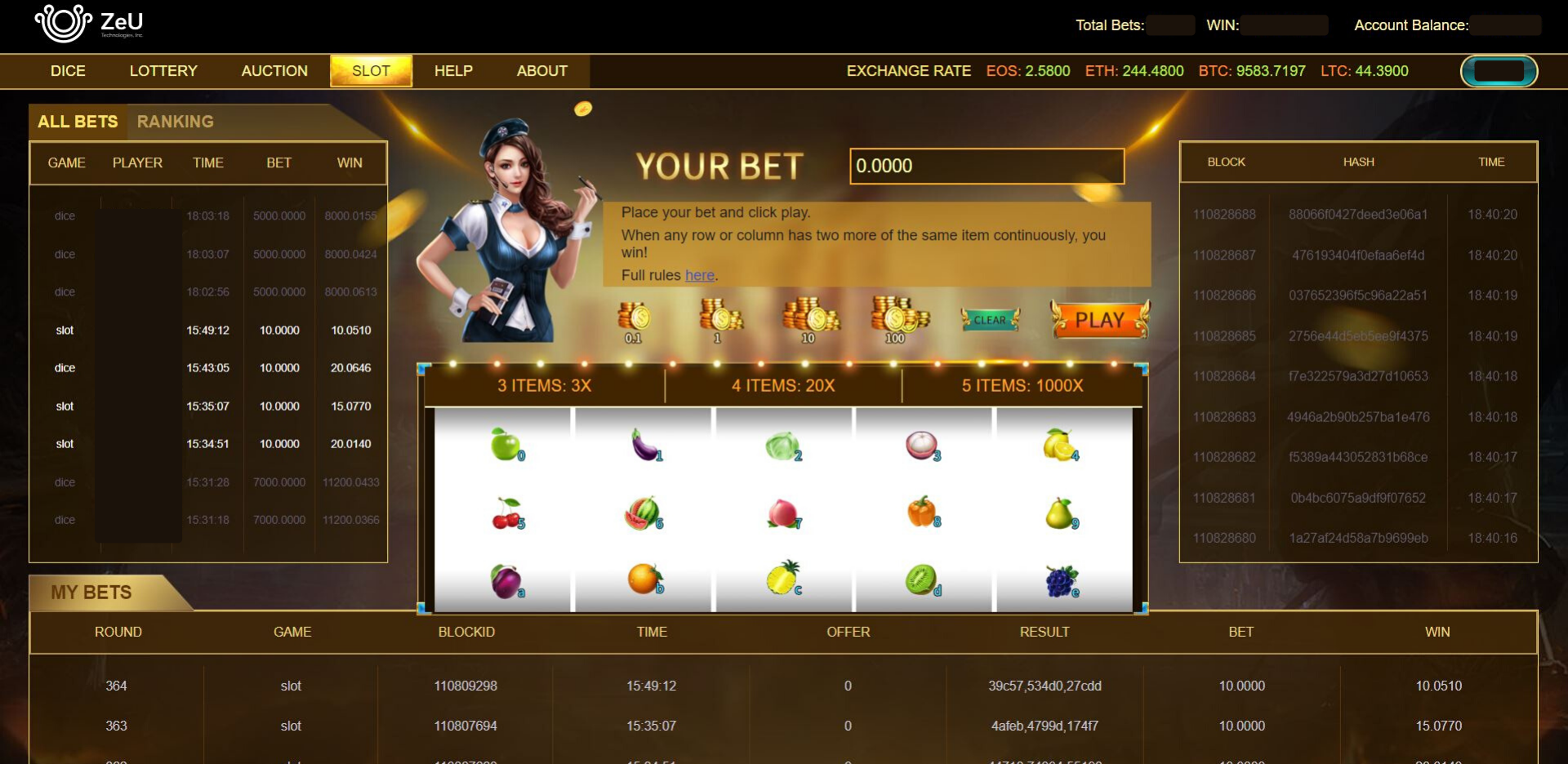Screen dimensions: 1568x764
Task: Select the watermelon slot item
Action: [644, 513]
